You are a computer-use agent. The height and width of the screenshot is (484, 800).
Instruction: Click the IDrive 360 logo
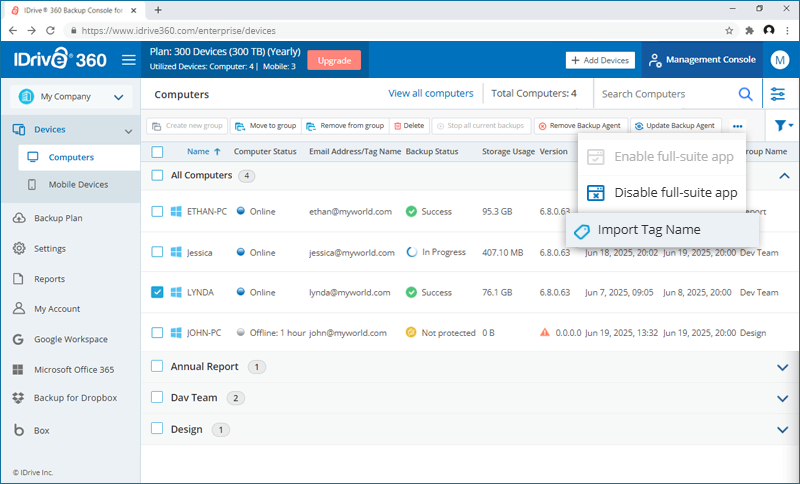pos(60,59)
